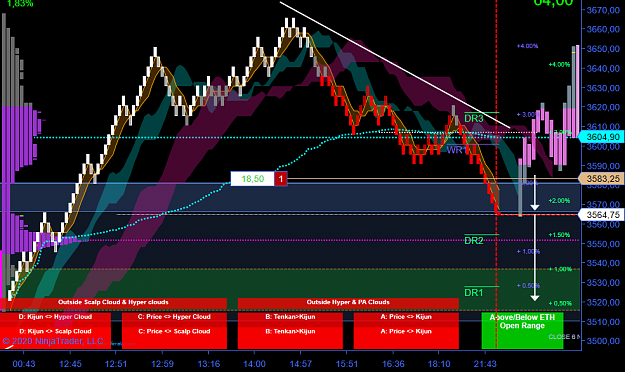Click the 3630,00 price axis label

(x=603, y=88)
